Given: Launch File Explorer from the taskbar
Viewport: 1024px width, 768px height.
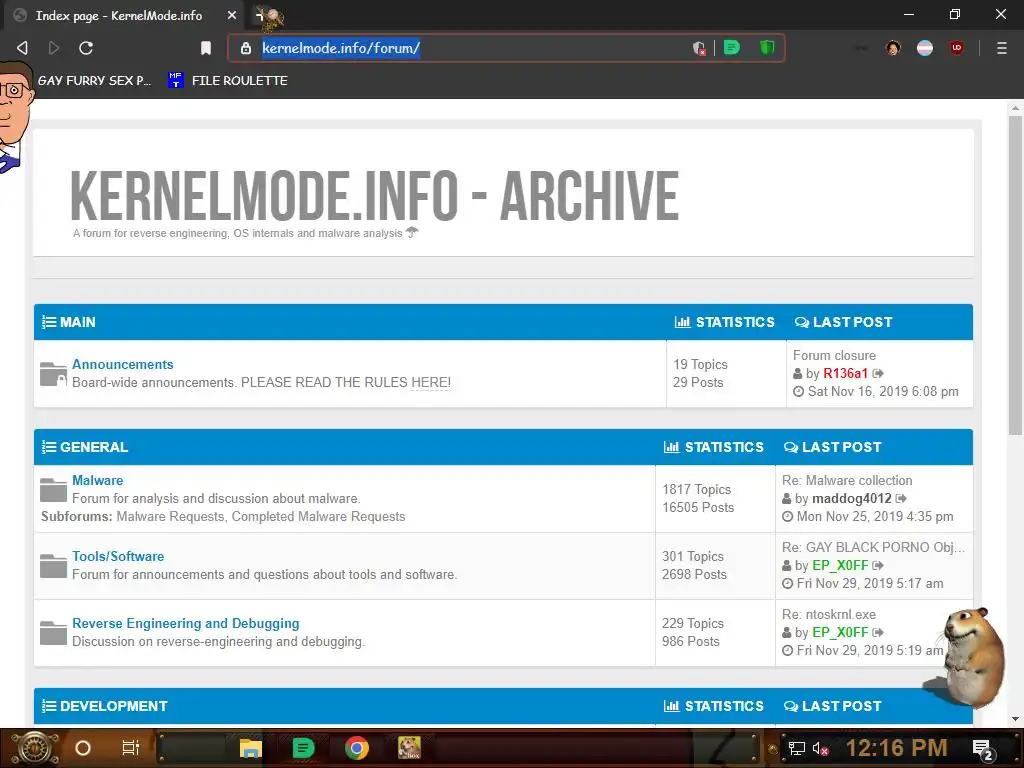Looking at the screenshot, I should [x=250, y=748].
